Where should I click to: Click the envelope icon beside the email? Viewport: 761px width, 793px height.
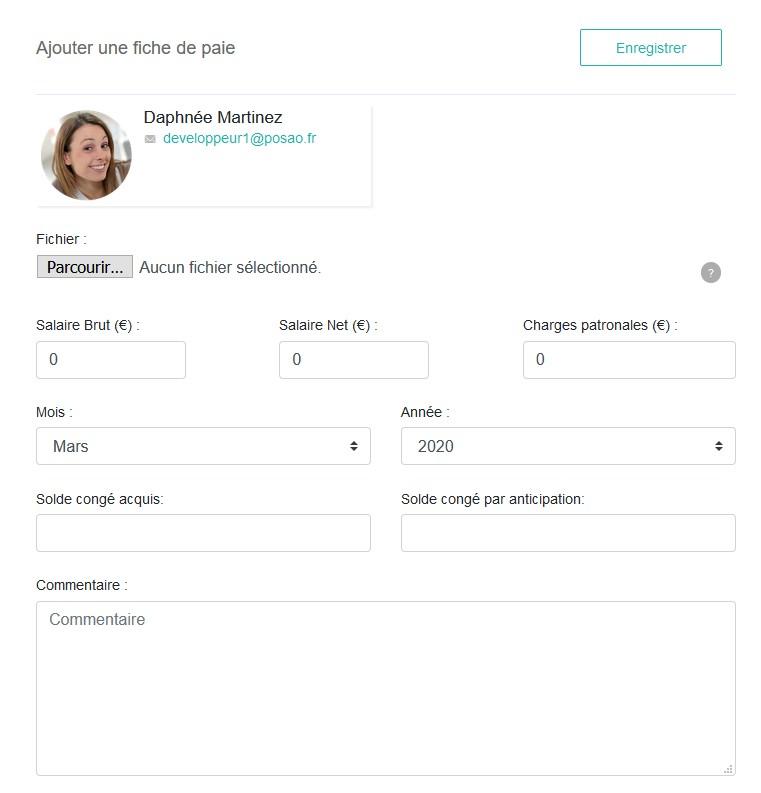tap(150, 139)
